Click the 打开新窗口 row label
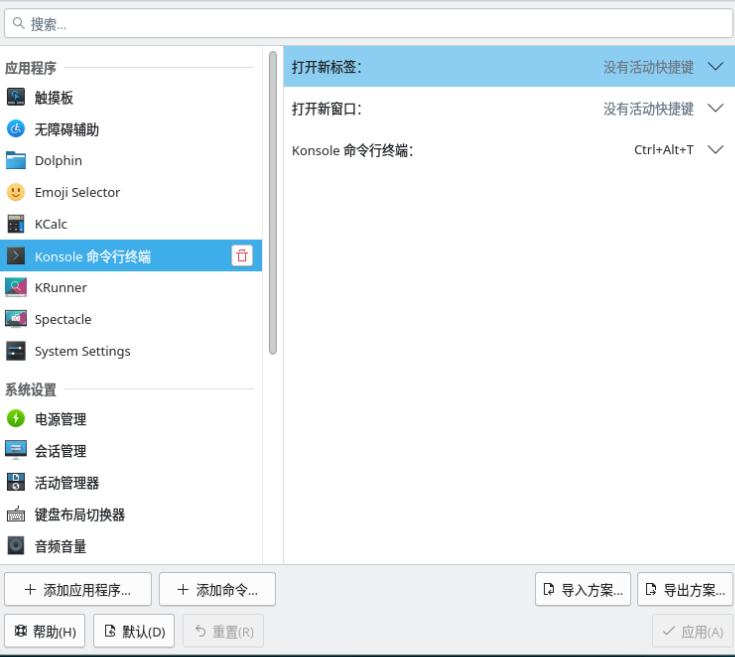Viewport: 735px width, 657px height. [x=327, y=109]
